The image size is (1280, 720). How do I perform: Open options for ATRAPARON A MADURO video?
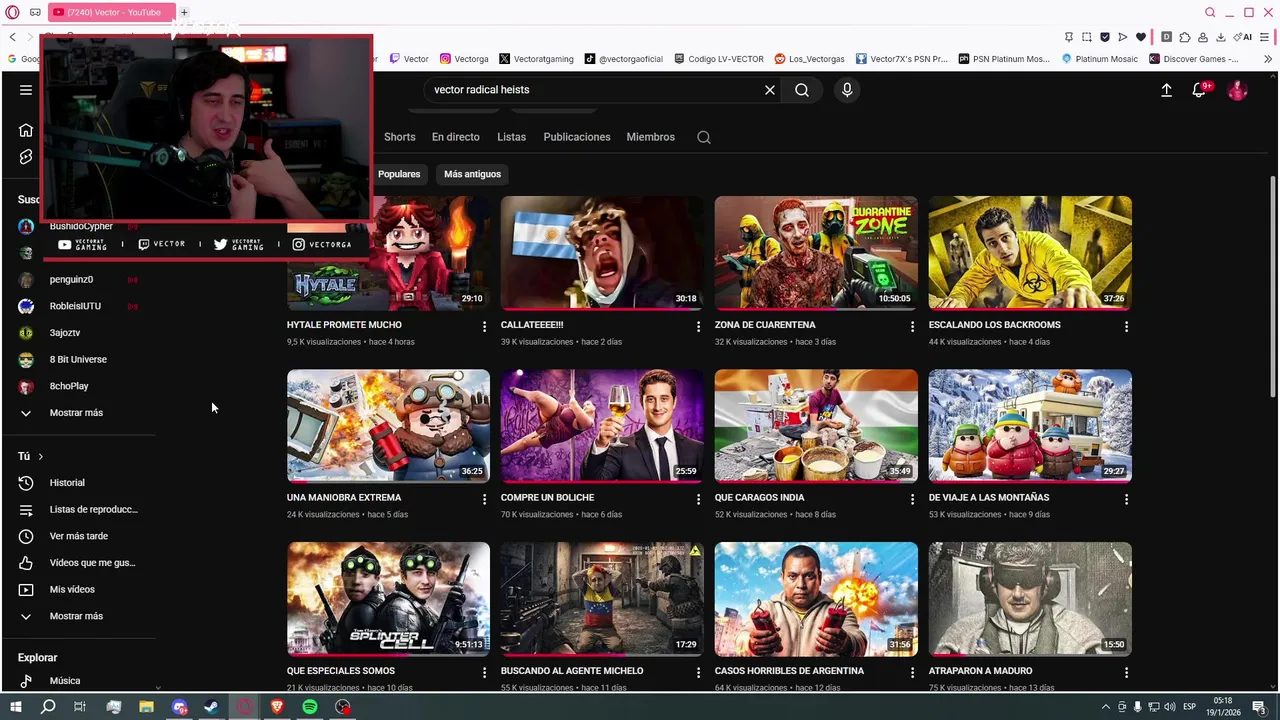coord(1126,673)
